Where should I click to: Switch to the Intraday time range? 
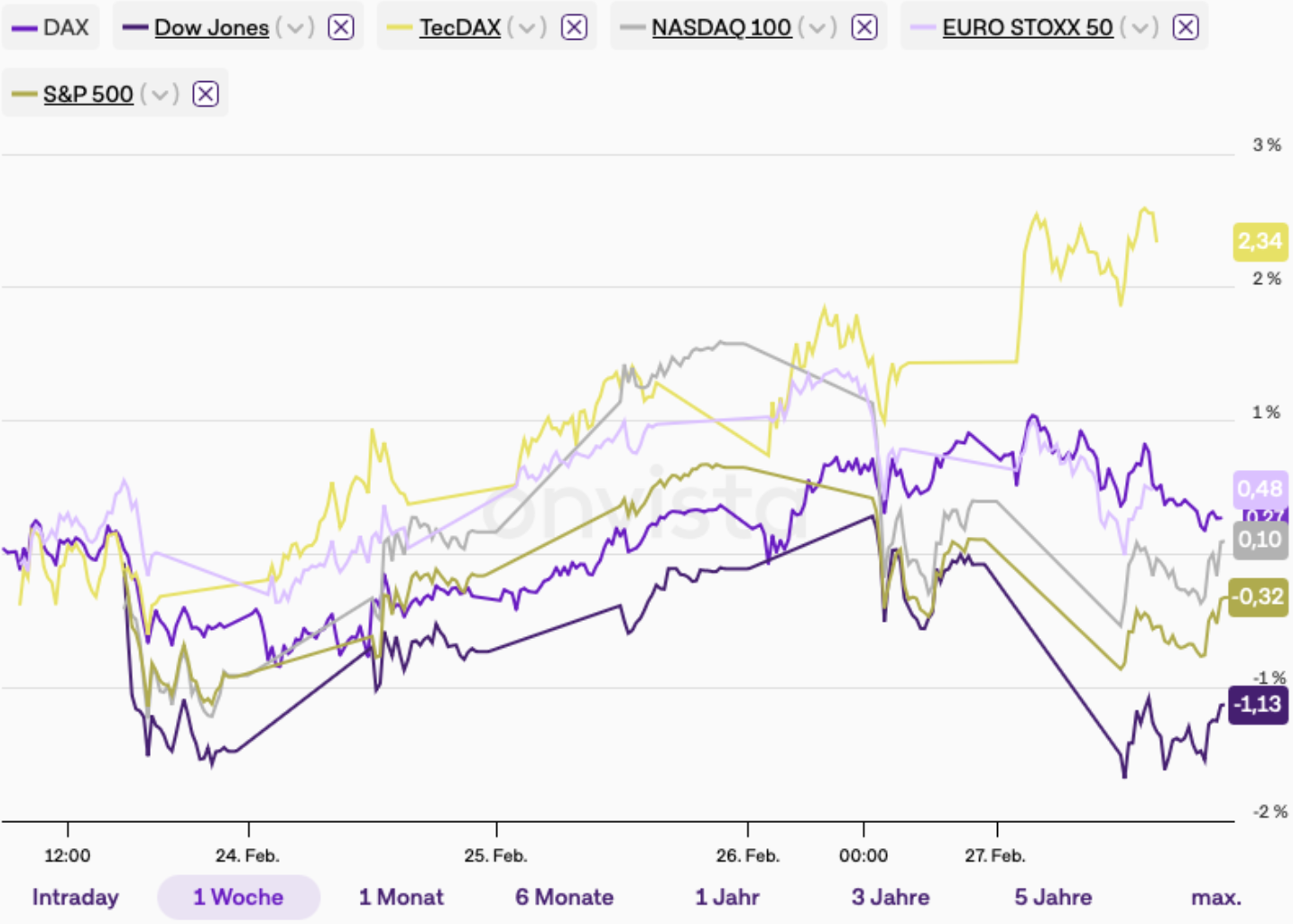pyautogui.click(x=76, y=897)
